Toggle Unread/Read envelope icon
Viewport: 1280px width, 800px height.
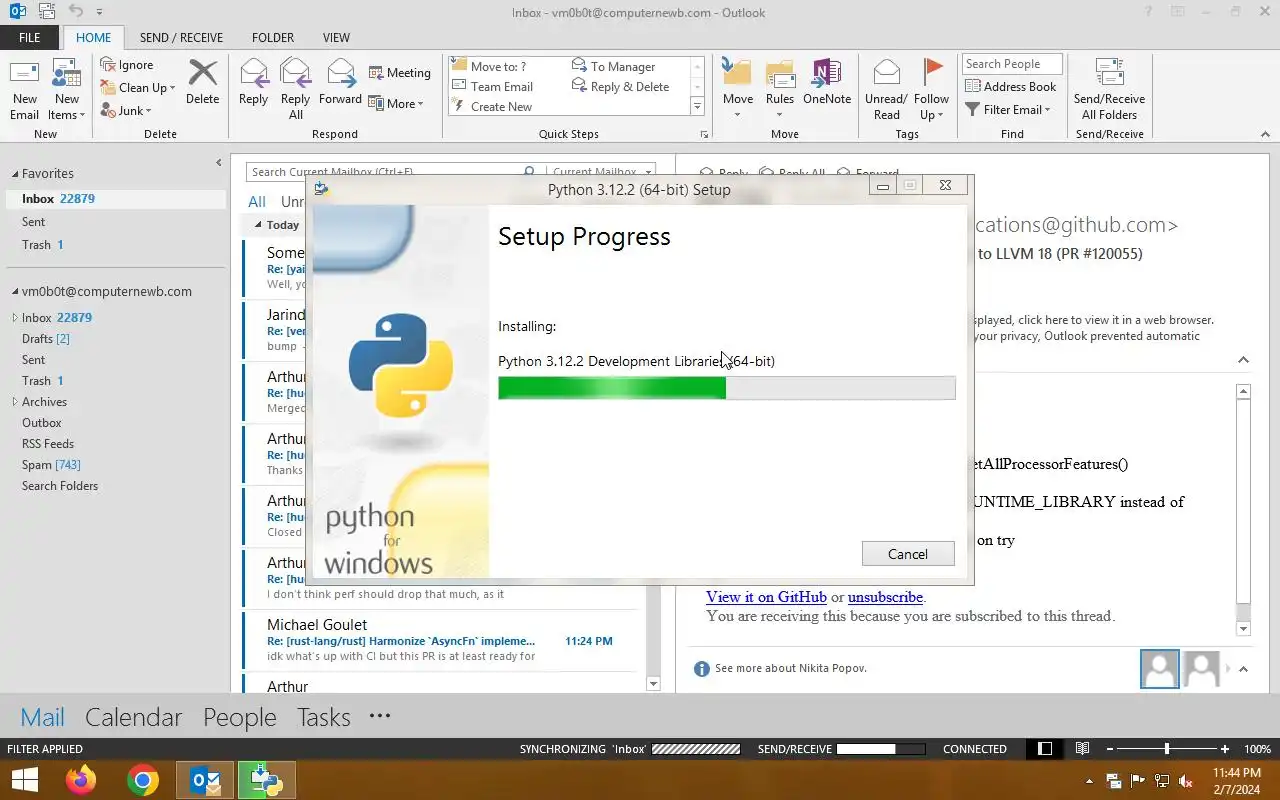coord(887,73)
